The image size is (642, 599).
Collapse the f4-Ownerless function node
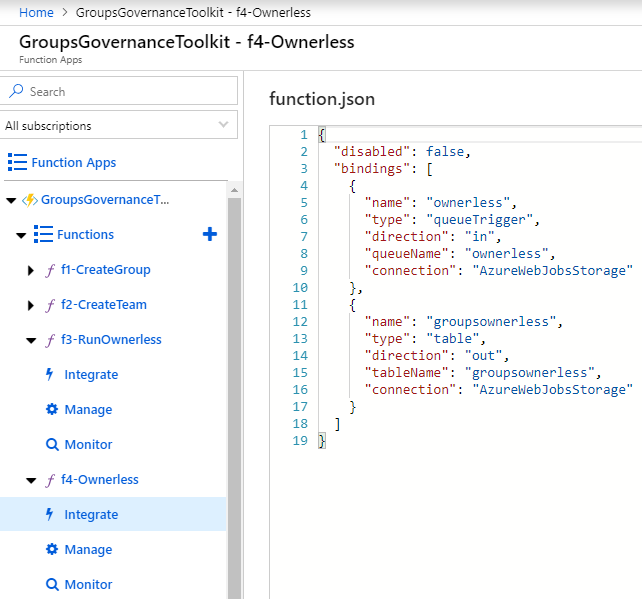click(x=31, y=480)
